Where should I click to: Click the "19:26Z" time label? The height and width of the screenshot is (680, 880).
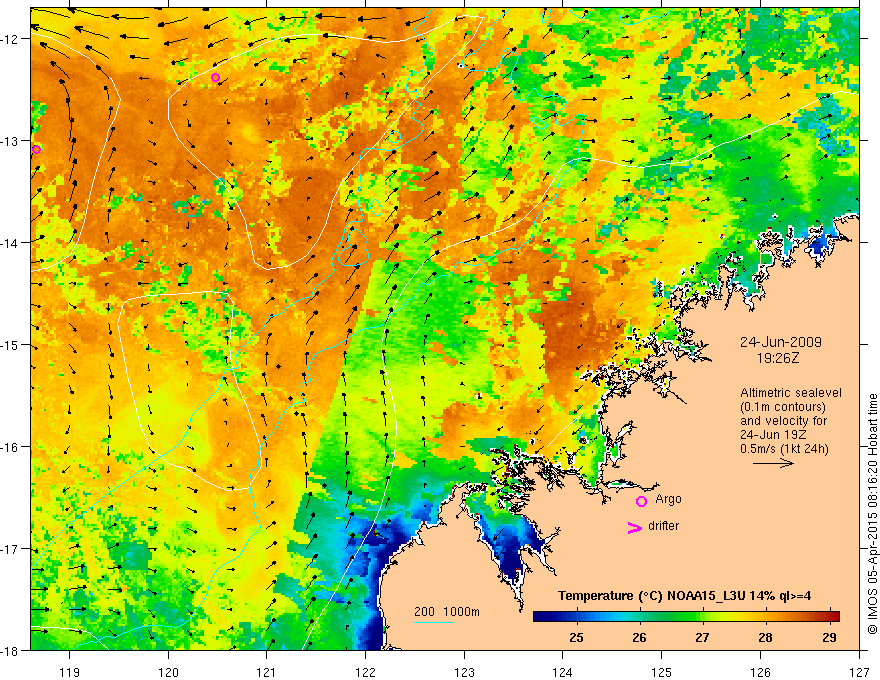coord(777,358)
